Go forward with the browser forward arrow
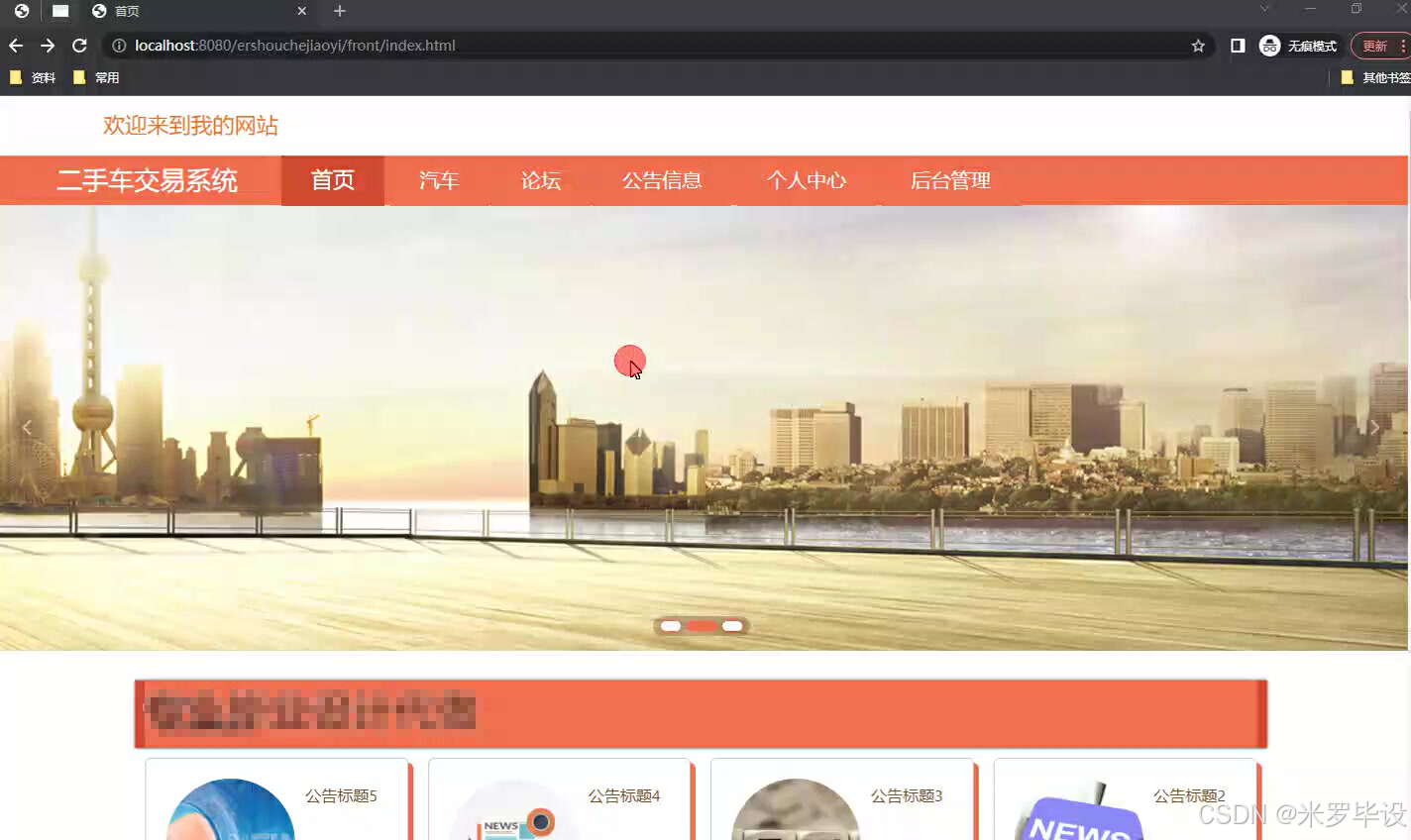Image resolution: width=1411 pixels, height=840 pixels. [48, 46]
